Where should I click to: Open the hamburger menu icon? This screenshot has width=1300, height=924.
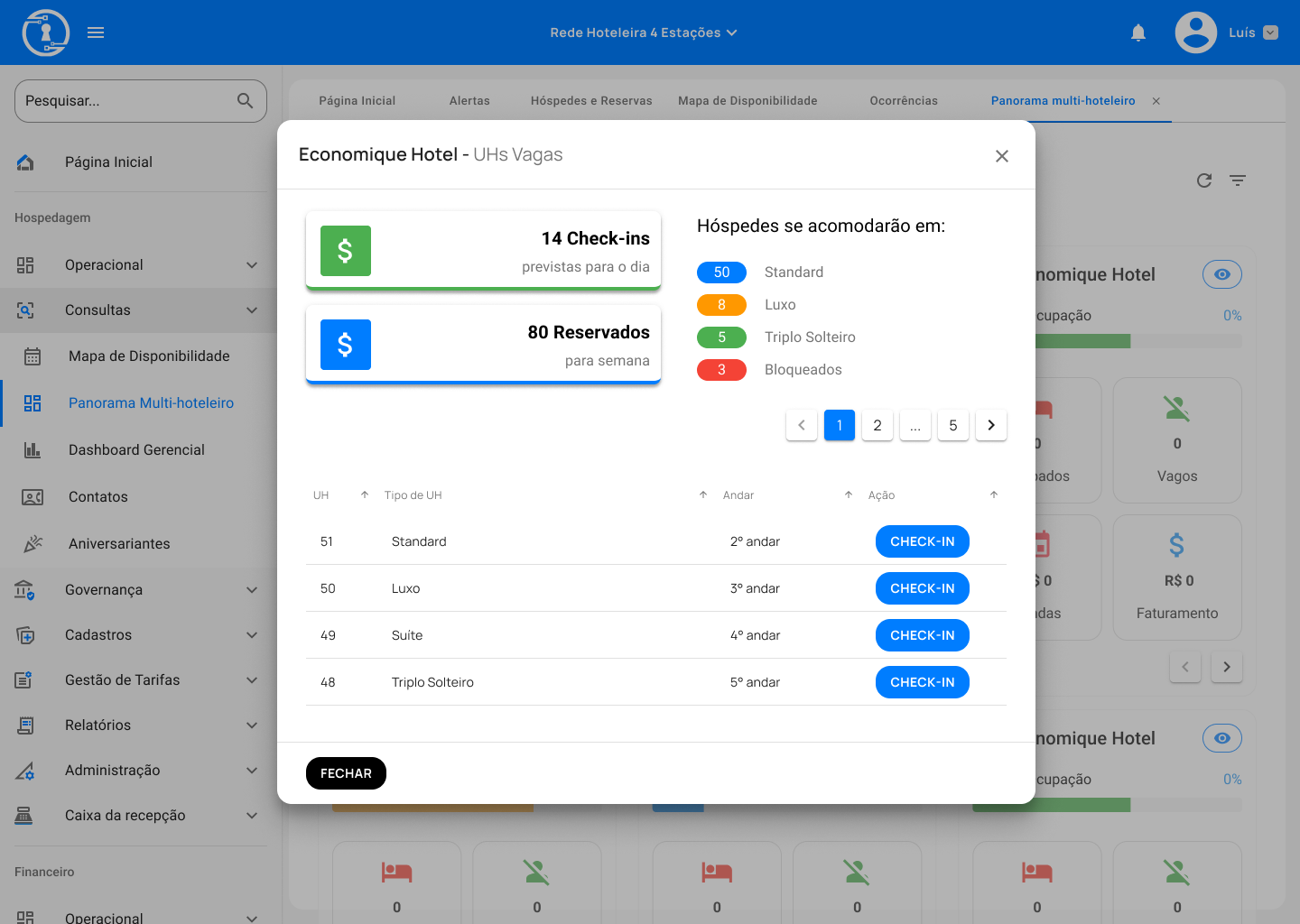click(x=96, y=33)
